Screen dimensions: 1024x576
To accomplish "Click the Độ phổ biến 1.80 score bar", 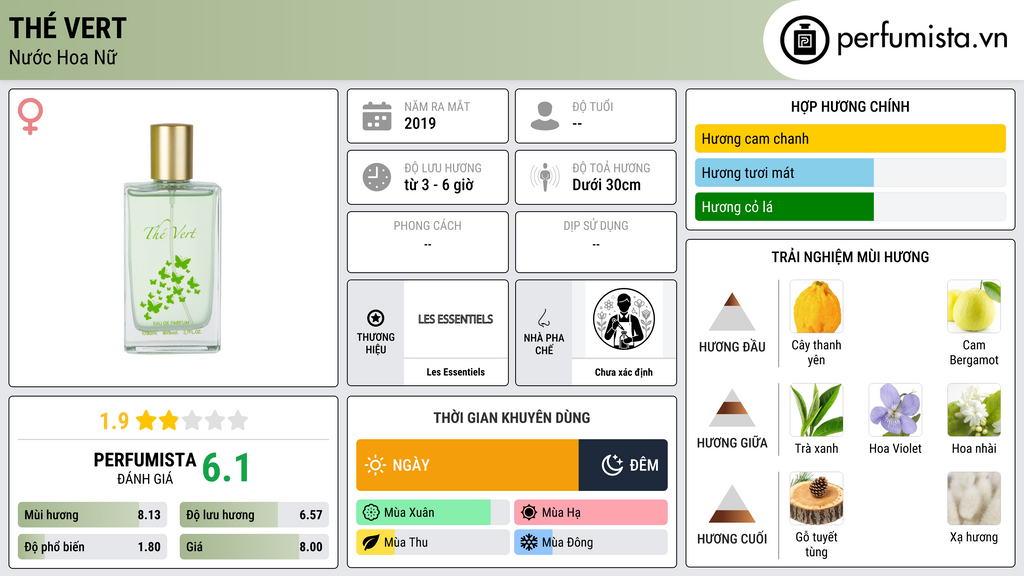I will coord(93,547).
